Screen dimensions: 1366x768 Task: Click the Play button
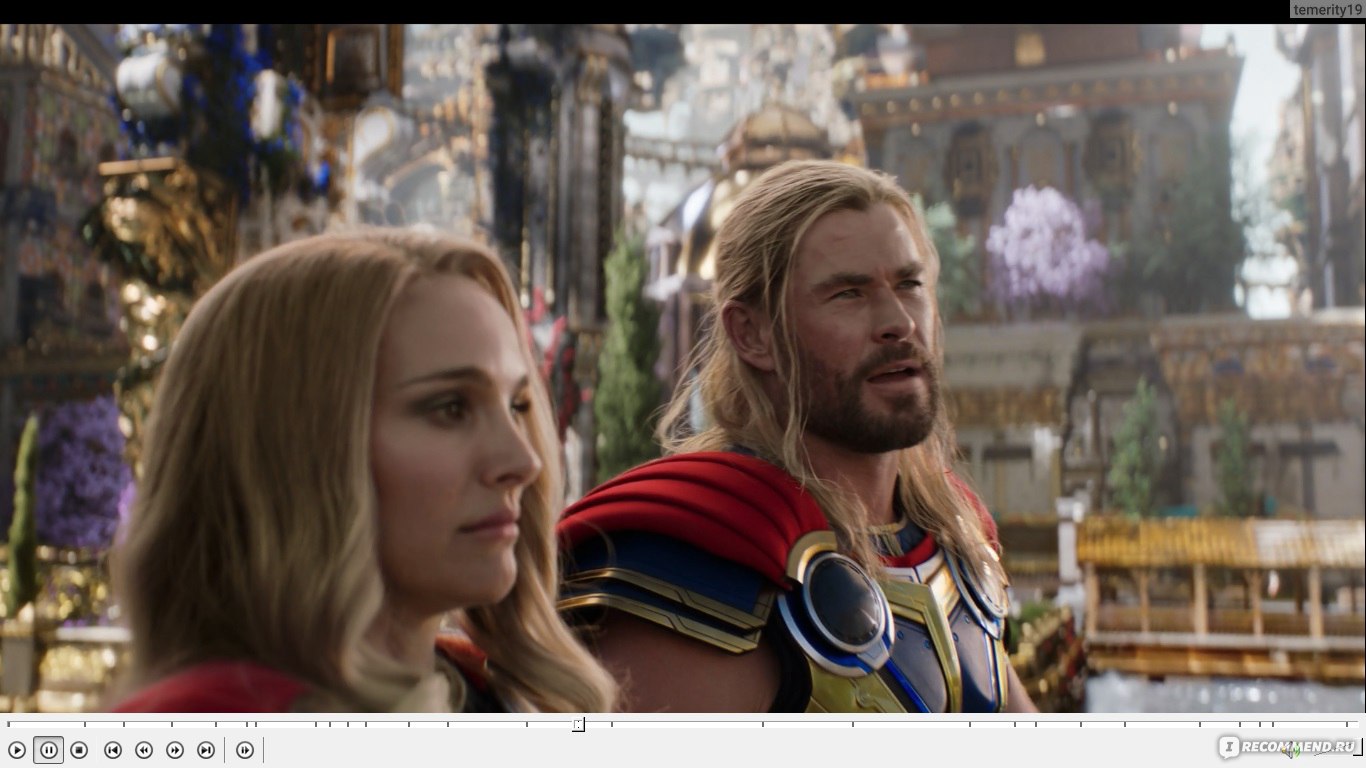coord(17,750)
